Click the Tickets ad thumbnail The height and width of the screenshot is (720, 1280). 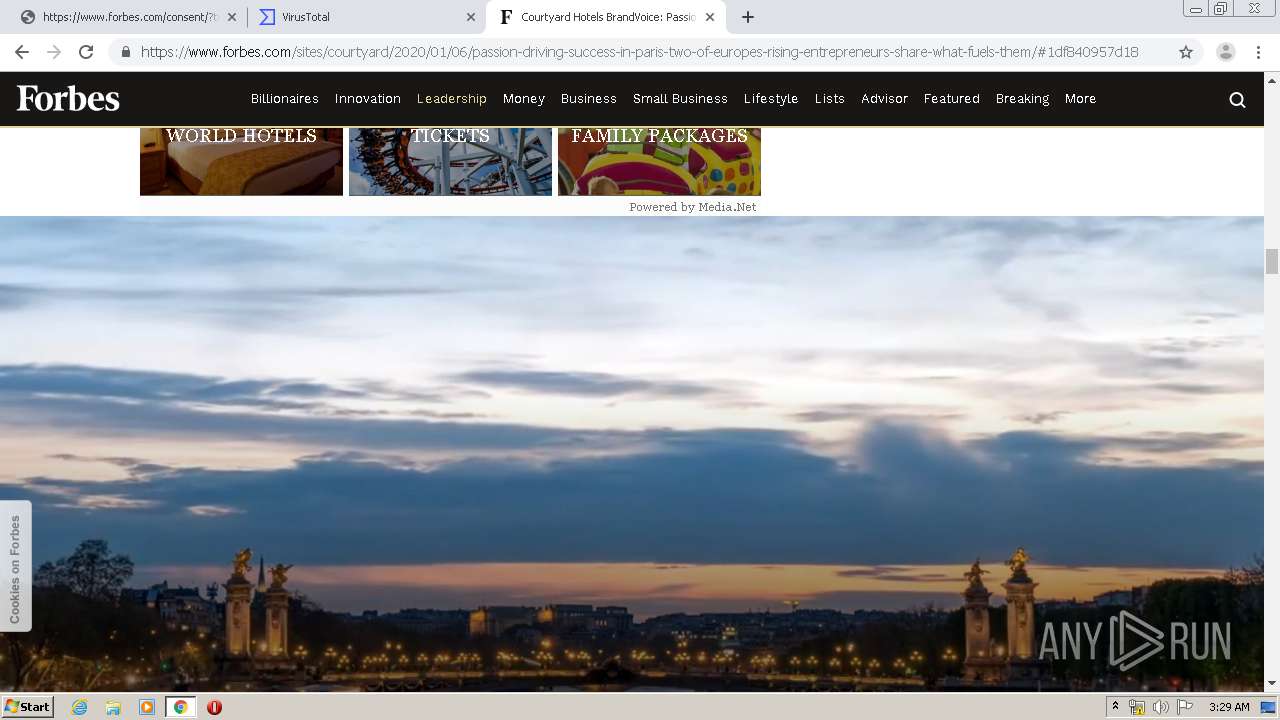click(x=450, y=161)
